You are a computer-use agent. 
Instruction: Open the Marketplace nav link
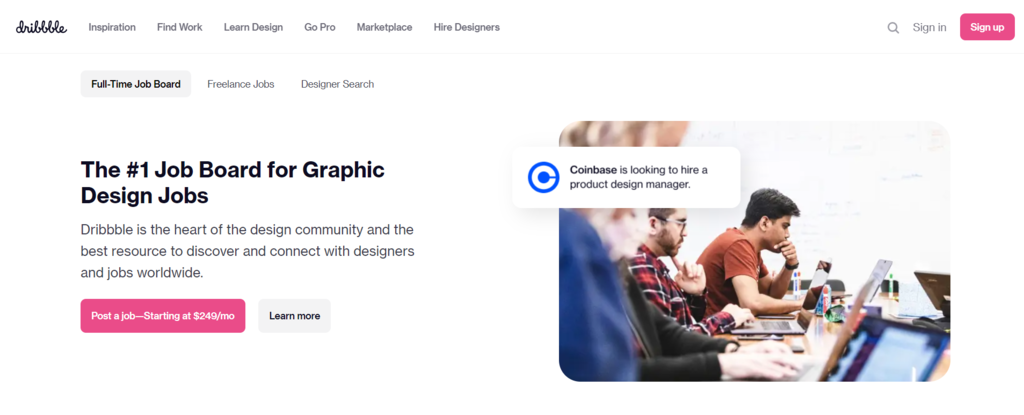click(x=384, y=27)
